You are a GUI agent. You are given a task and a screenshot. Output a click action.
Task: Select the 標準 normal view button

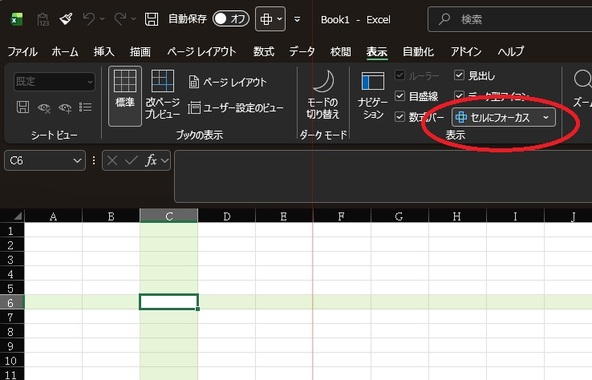(125, 96)
